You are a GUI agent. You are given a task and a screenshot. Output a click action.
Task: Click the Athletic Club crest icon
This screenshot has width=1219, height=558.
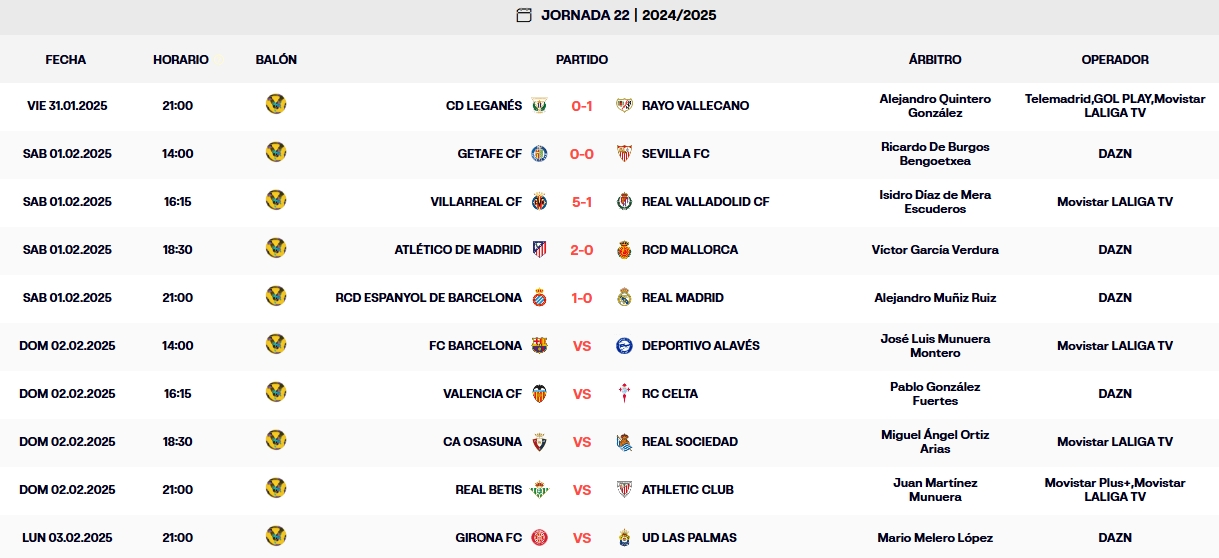(625, 489)
